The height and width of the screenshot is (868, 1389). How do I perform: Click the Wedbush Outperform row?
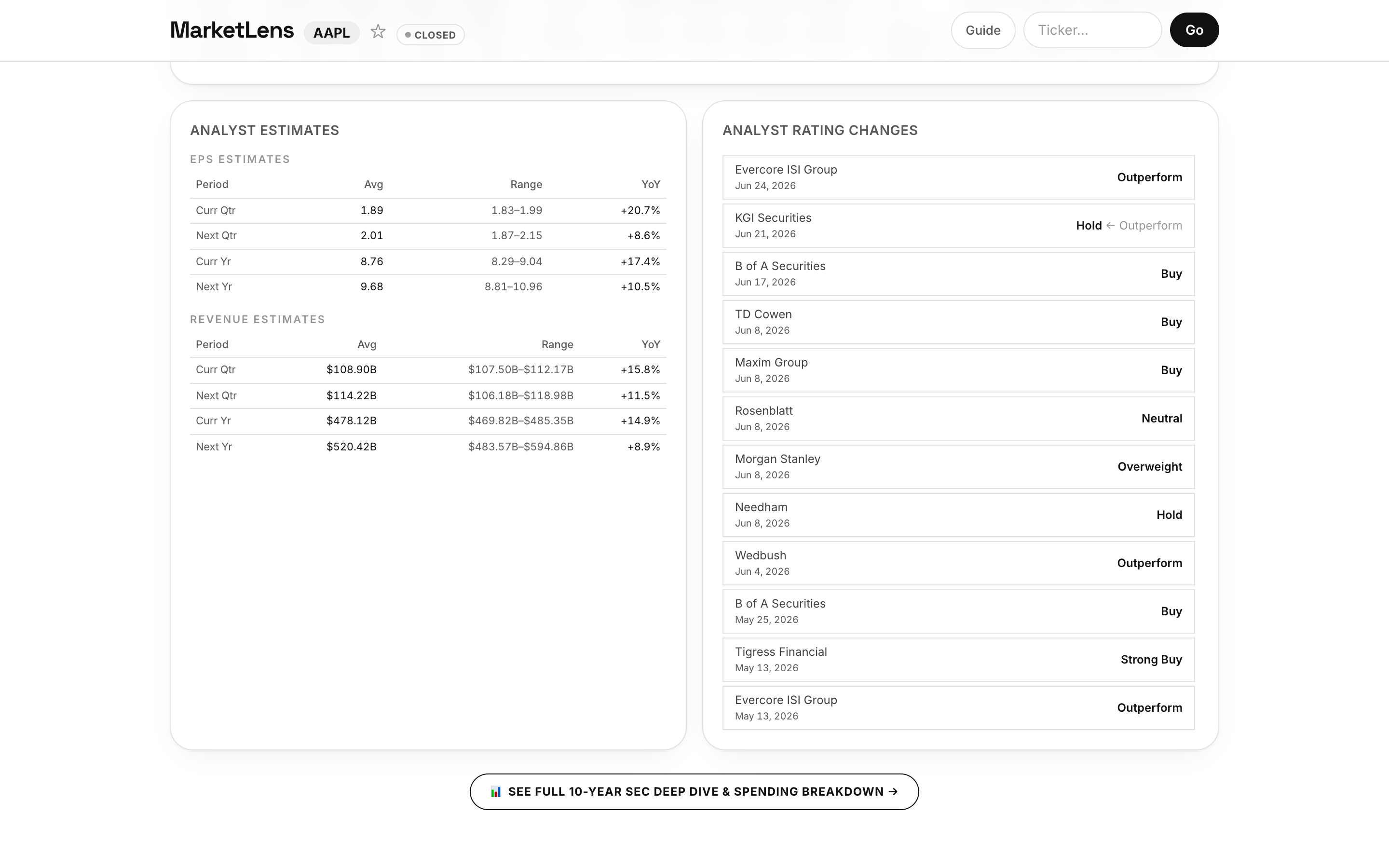click(958, 563)
